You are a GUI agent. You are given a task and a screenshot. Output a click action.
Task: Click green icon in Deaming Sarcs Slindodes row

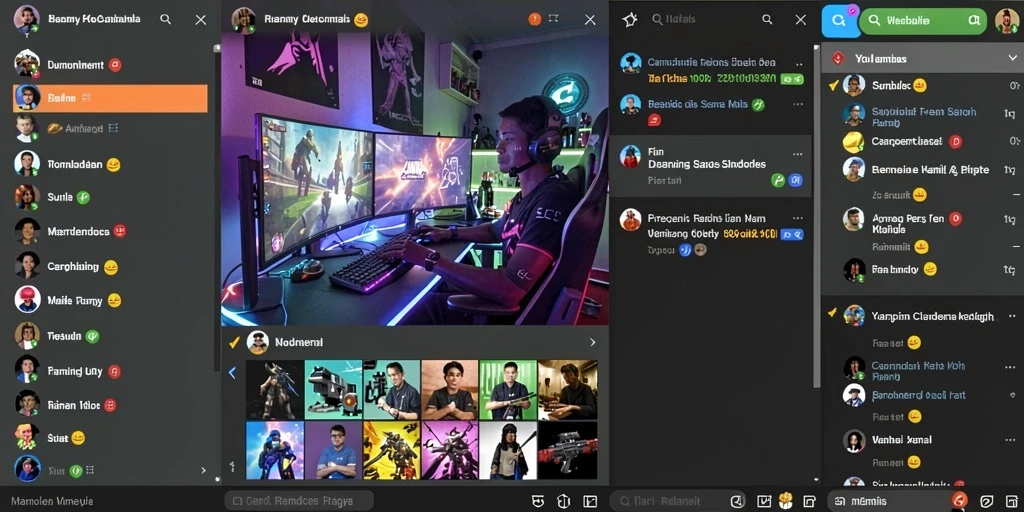click(778, 180)
